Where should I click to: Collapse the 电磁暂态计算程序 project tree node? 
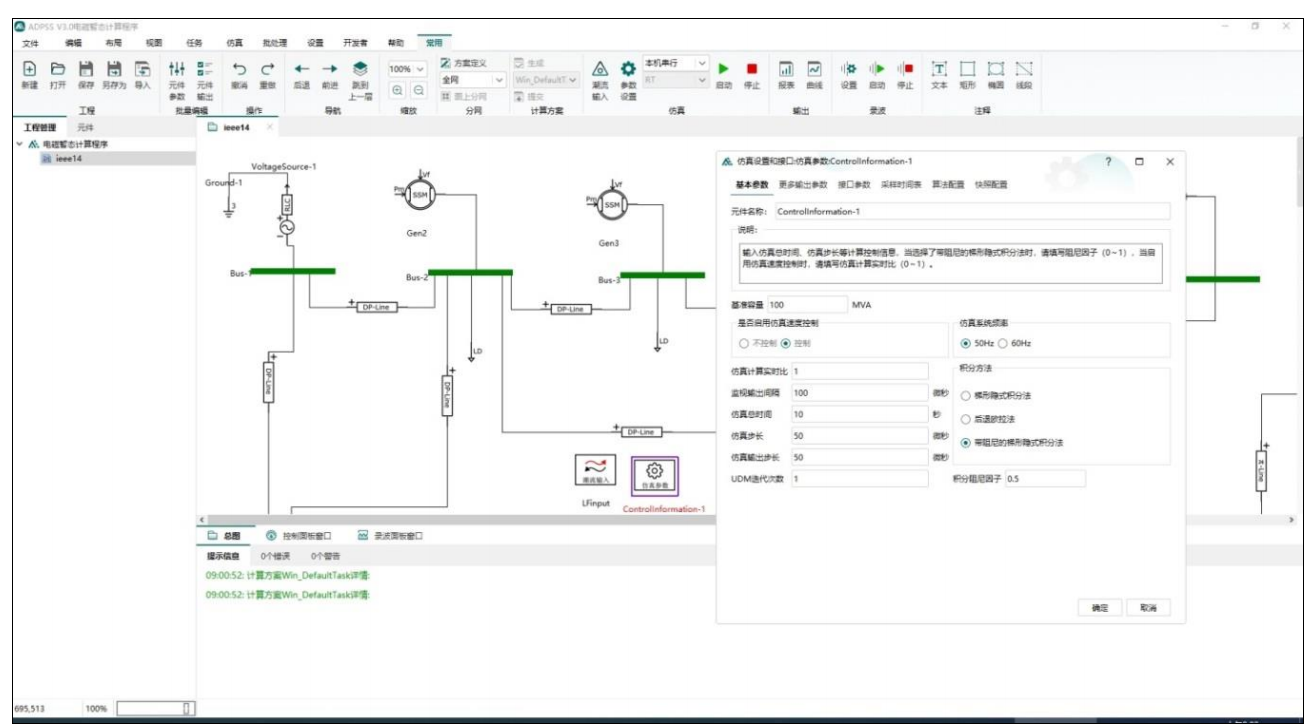coord(20,144)
